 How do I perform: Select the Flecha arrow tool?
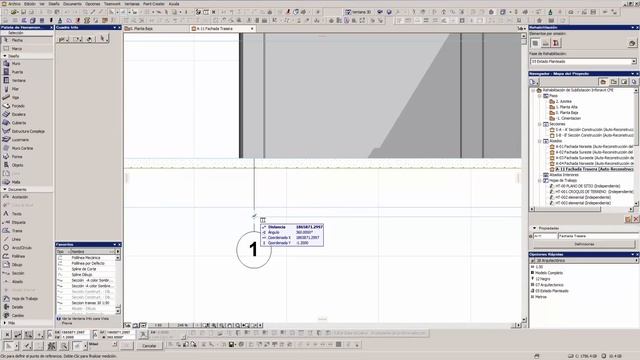tap(27, 40)
